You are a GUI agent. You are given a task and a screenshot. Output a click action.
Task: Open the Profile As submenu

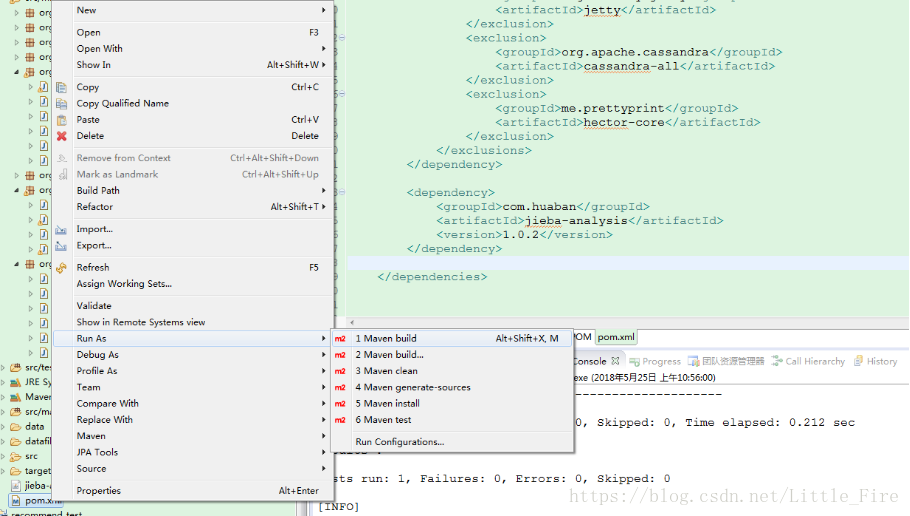click(x=193, y=371)
